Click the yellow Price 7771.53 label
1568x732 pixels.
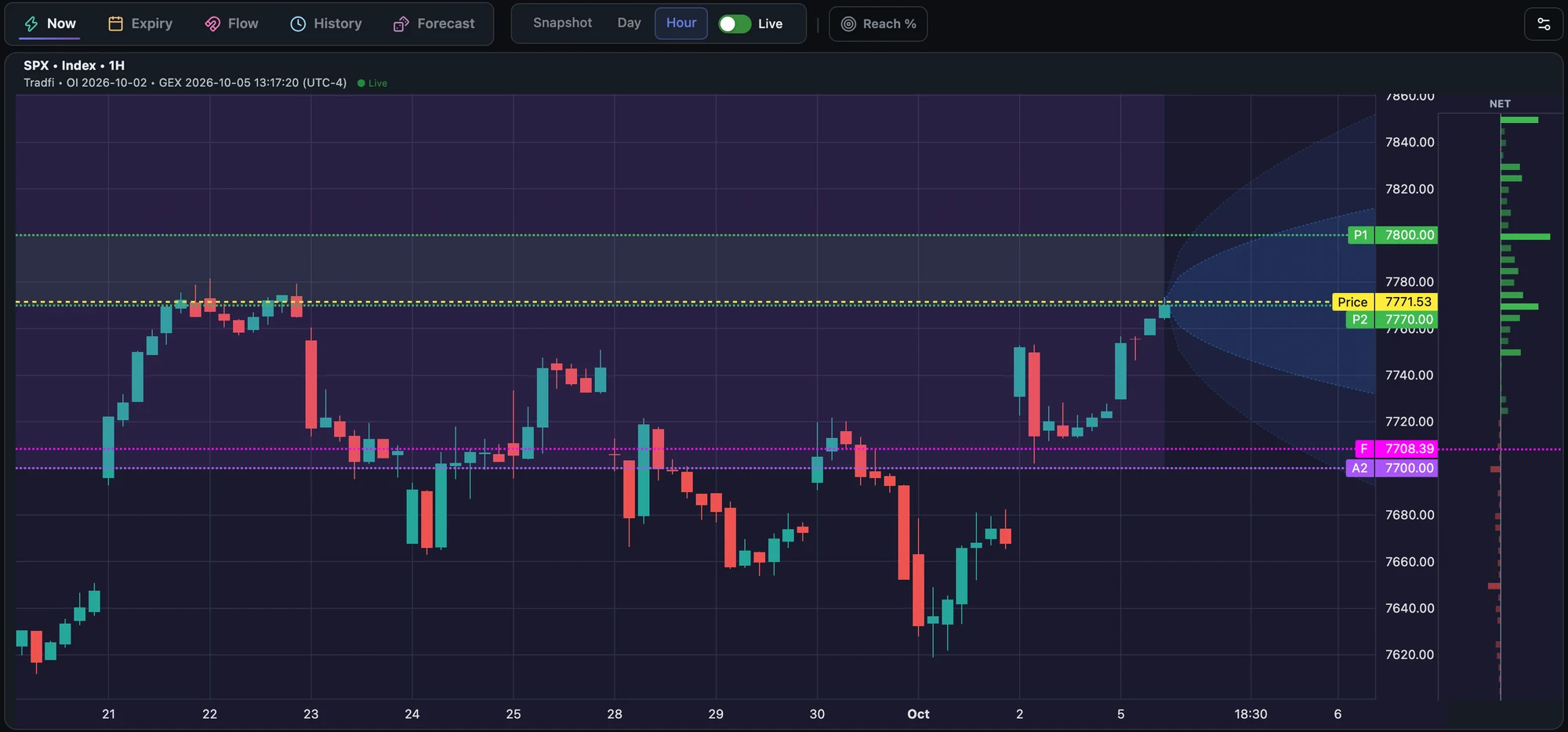pyautogui.click(x=1385, y=302)
